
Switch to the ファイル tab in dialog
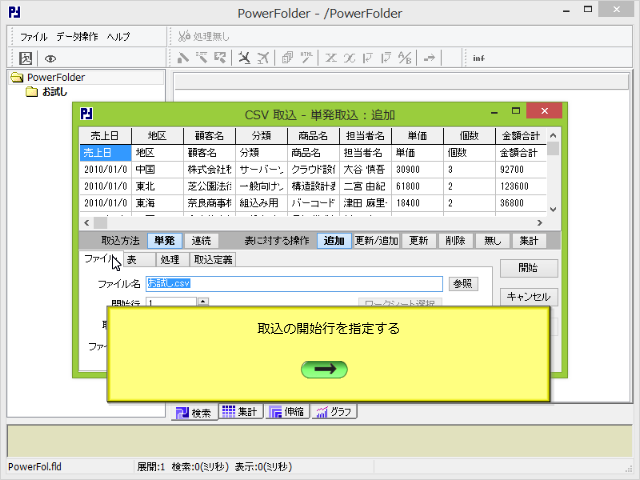(100, 259)
